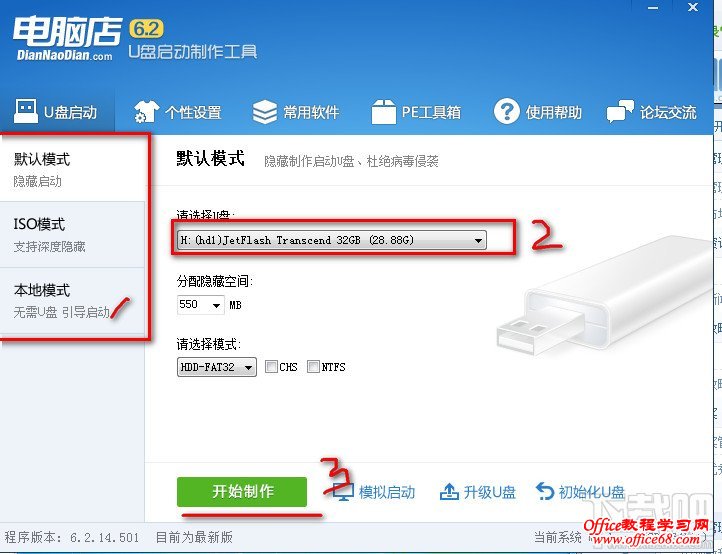Click the DianNaoDian.com logo
The image size is (722, 554).
(67, 39)
